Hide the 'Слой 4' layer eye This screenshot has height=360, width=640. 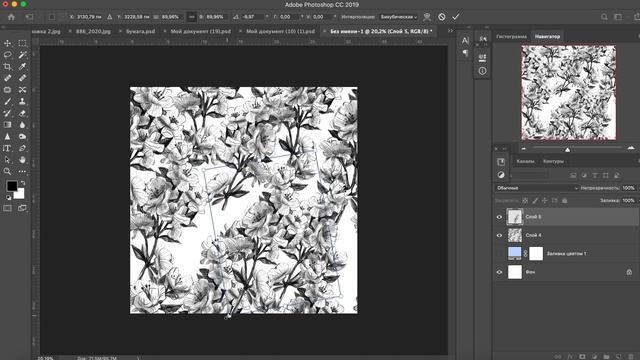coord(499,235)
